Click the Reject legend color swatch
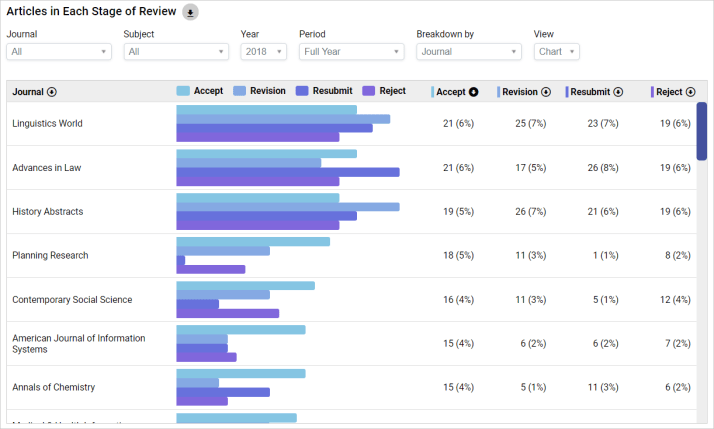 coord(370,91)
